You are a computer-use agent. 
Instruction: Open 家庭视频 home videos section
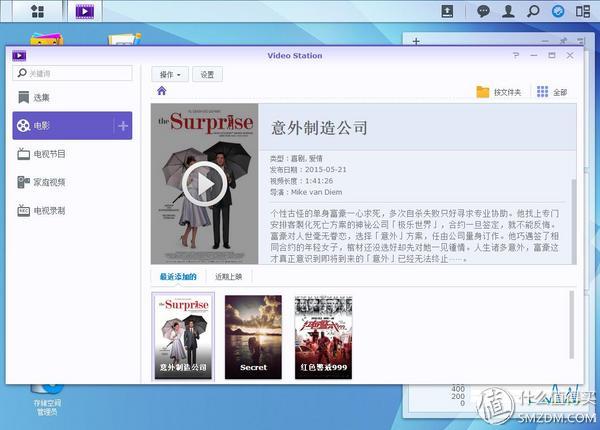tap(48, 183)
